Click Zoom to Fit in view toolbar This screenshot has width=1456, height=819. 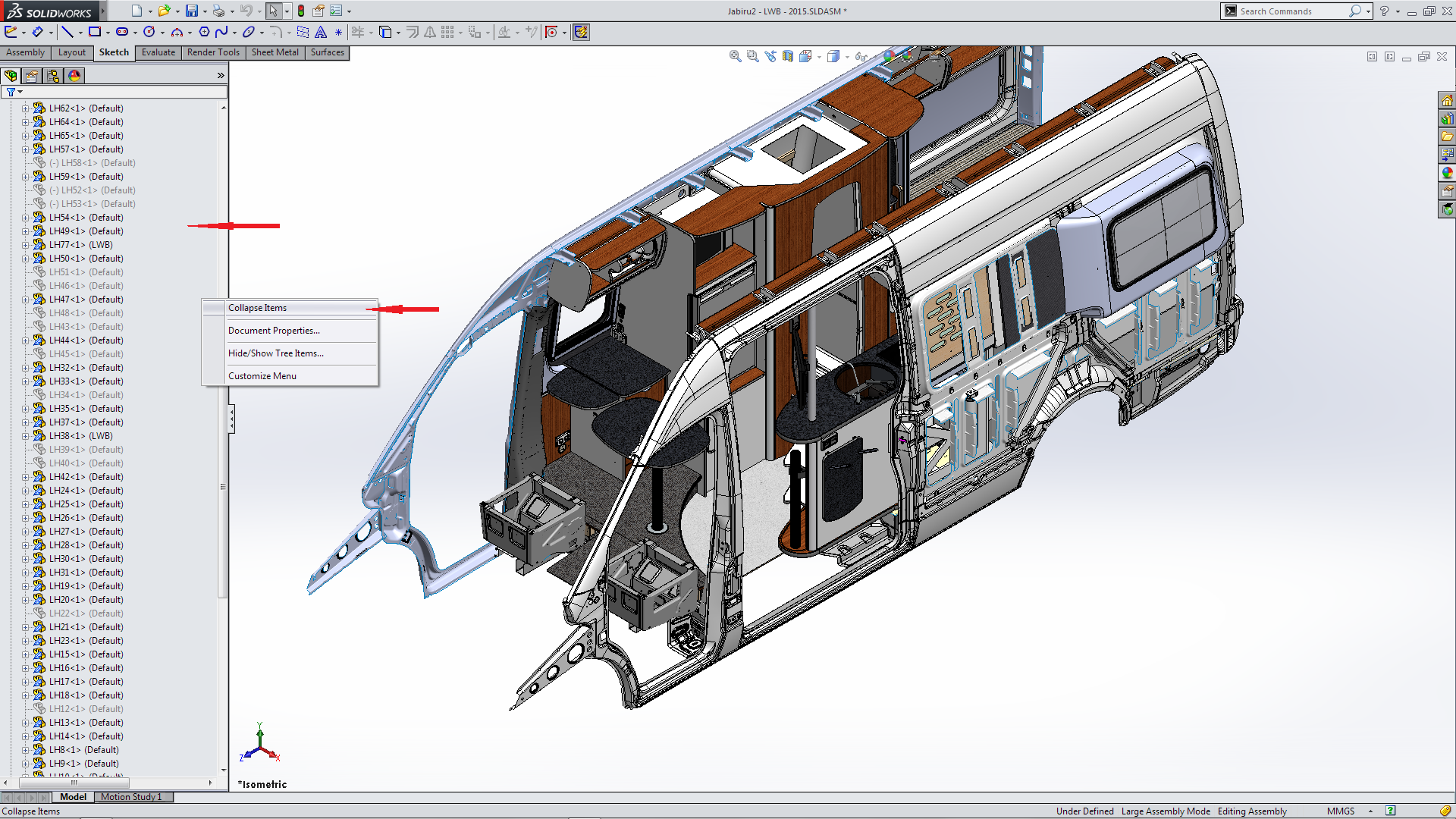[735, 56]
